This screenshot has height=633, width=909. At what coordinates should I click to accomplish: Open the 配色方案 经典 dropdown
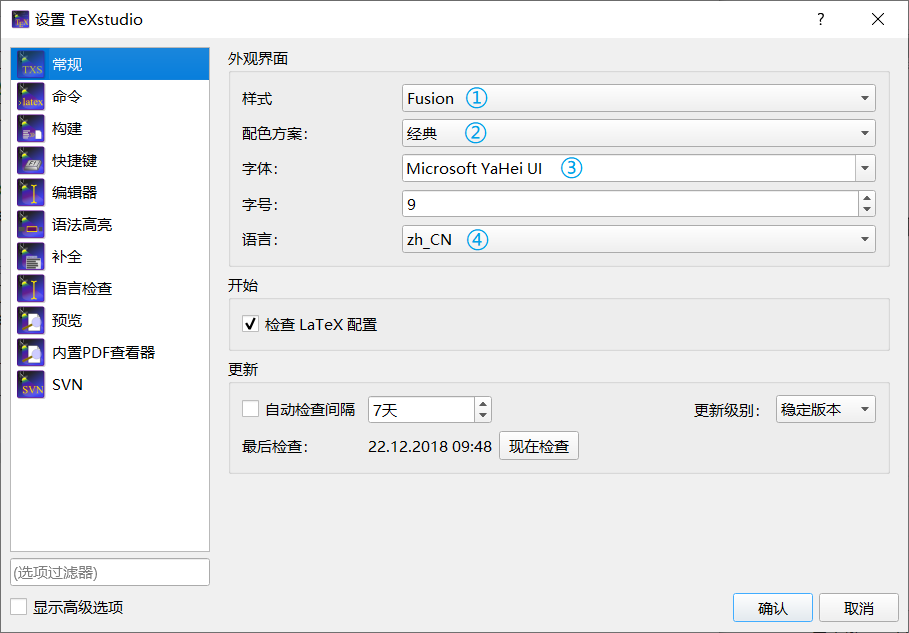[x=638, y=133]
